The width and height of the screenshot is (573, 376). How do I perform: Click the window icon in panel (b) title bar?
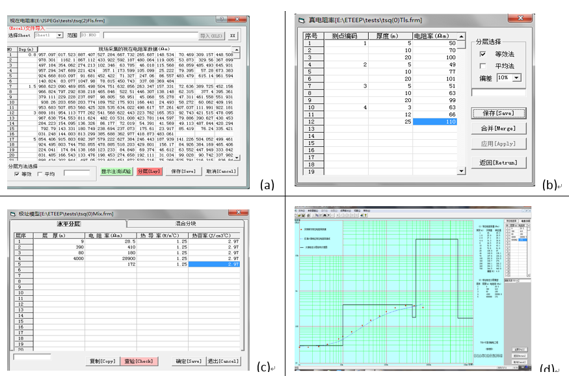[301, 20]
